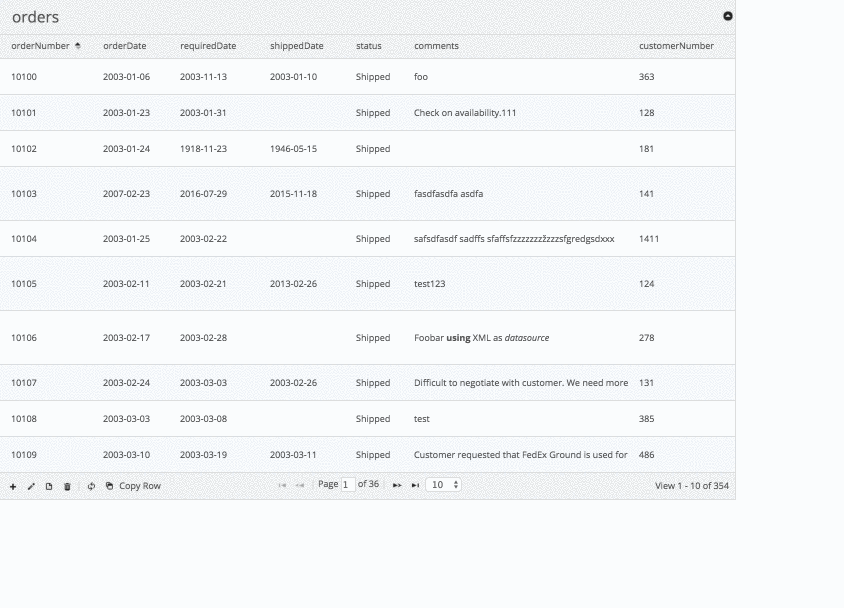Image resolution: width=844 pixels, height=608 pixels.
Task: Select order number 10108 cell
Action: point(24,419)
